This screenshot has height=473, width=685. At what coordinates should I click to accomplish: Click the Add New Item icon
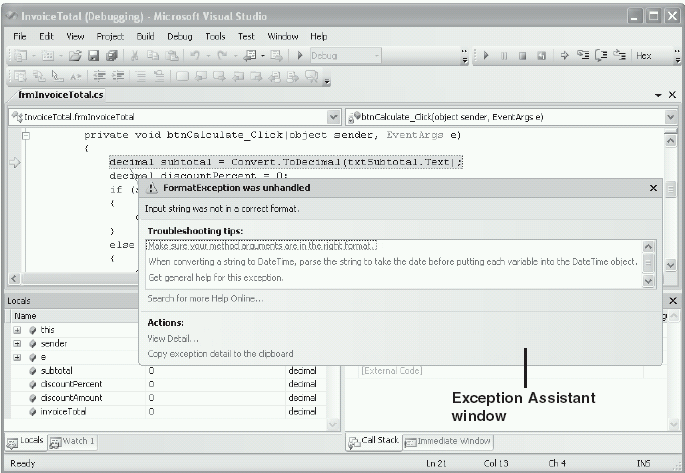[47, 55]
